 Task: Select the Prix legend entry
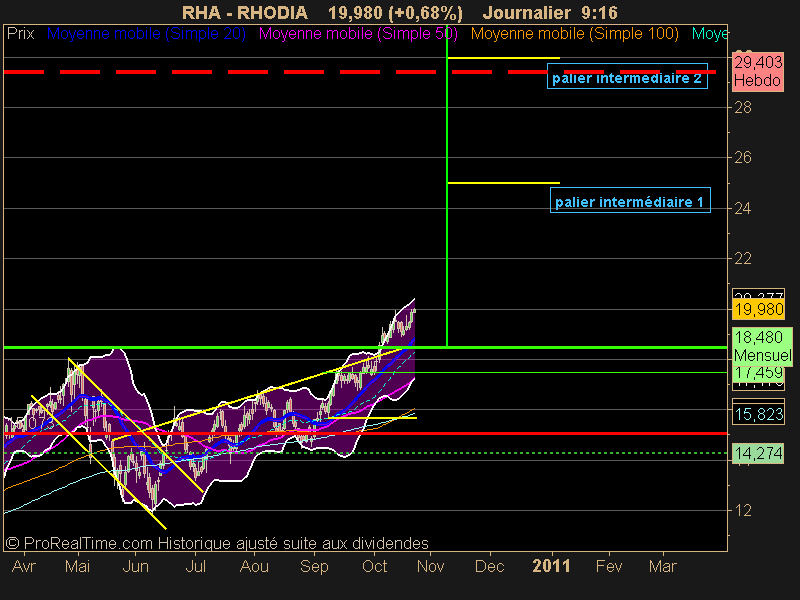coord(20,34)
